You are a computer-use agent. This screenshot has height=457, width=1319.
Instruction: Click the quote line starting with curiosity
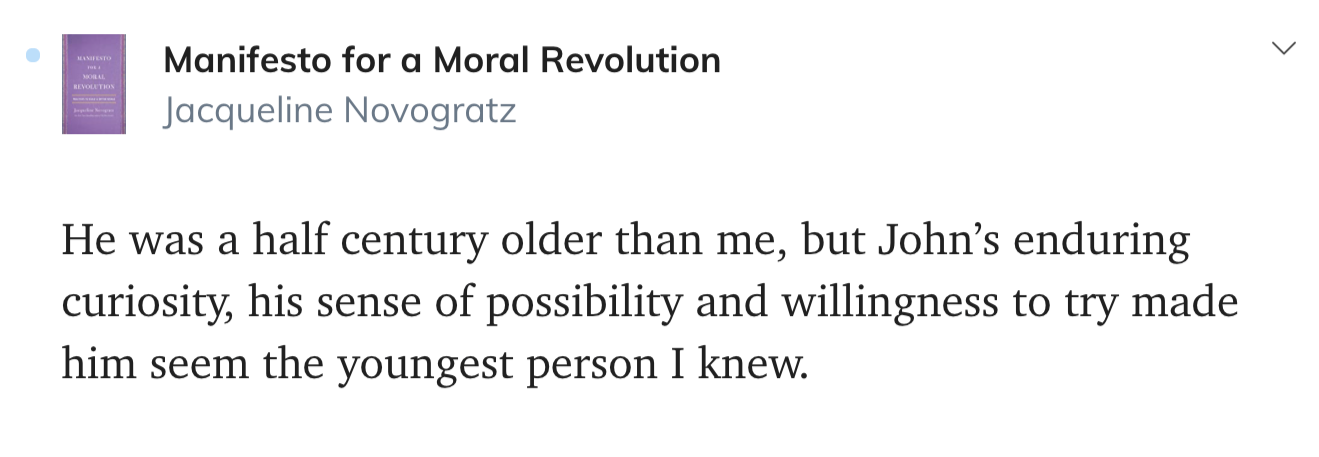click(x=650, y=304)
